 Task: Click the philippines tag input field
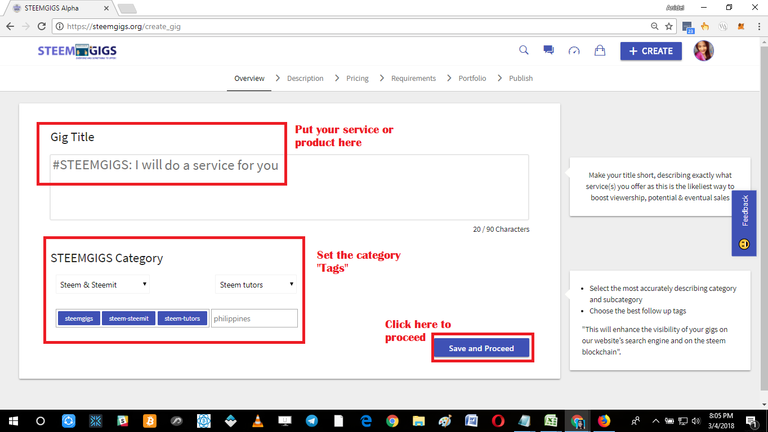point(254,318)
